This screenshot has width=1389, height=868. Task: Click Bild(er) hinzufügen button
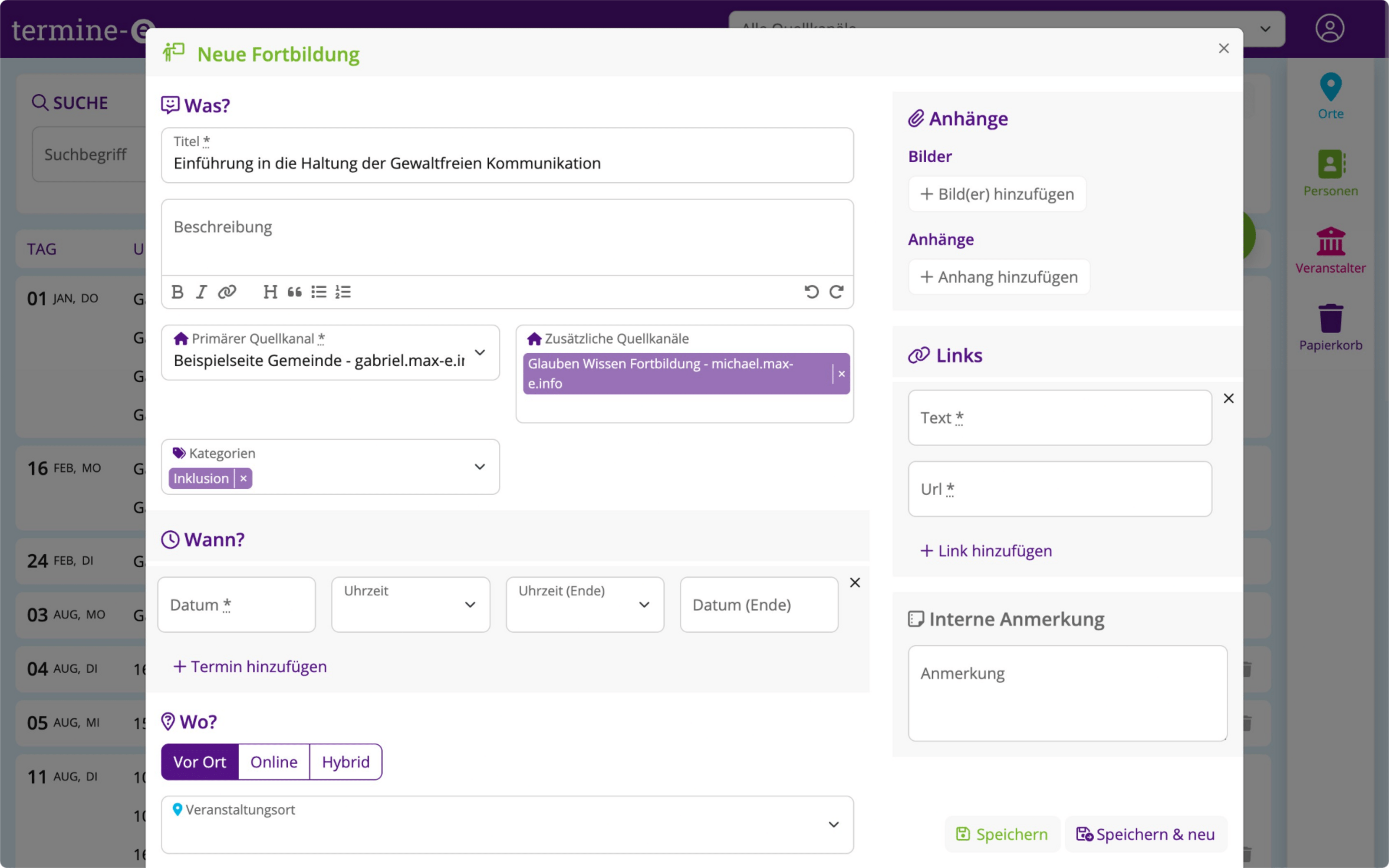point(997,194)
